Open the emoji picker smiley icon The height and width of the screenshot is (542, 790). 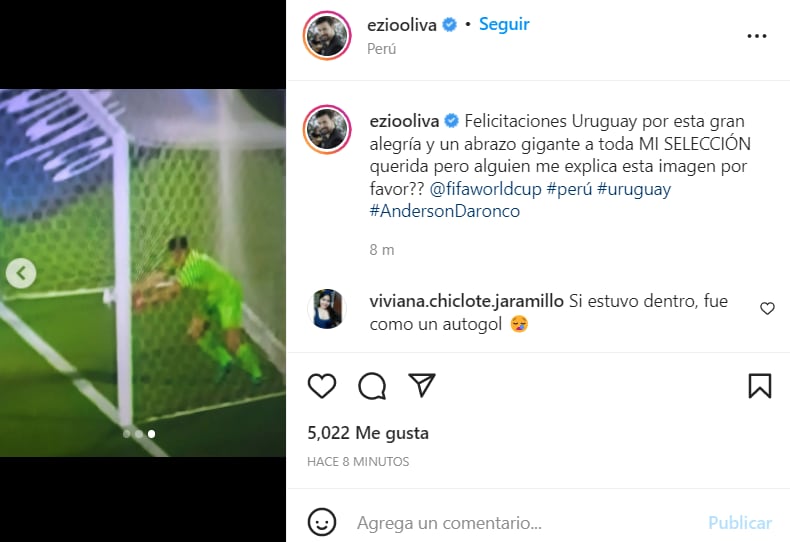[321, 522]
